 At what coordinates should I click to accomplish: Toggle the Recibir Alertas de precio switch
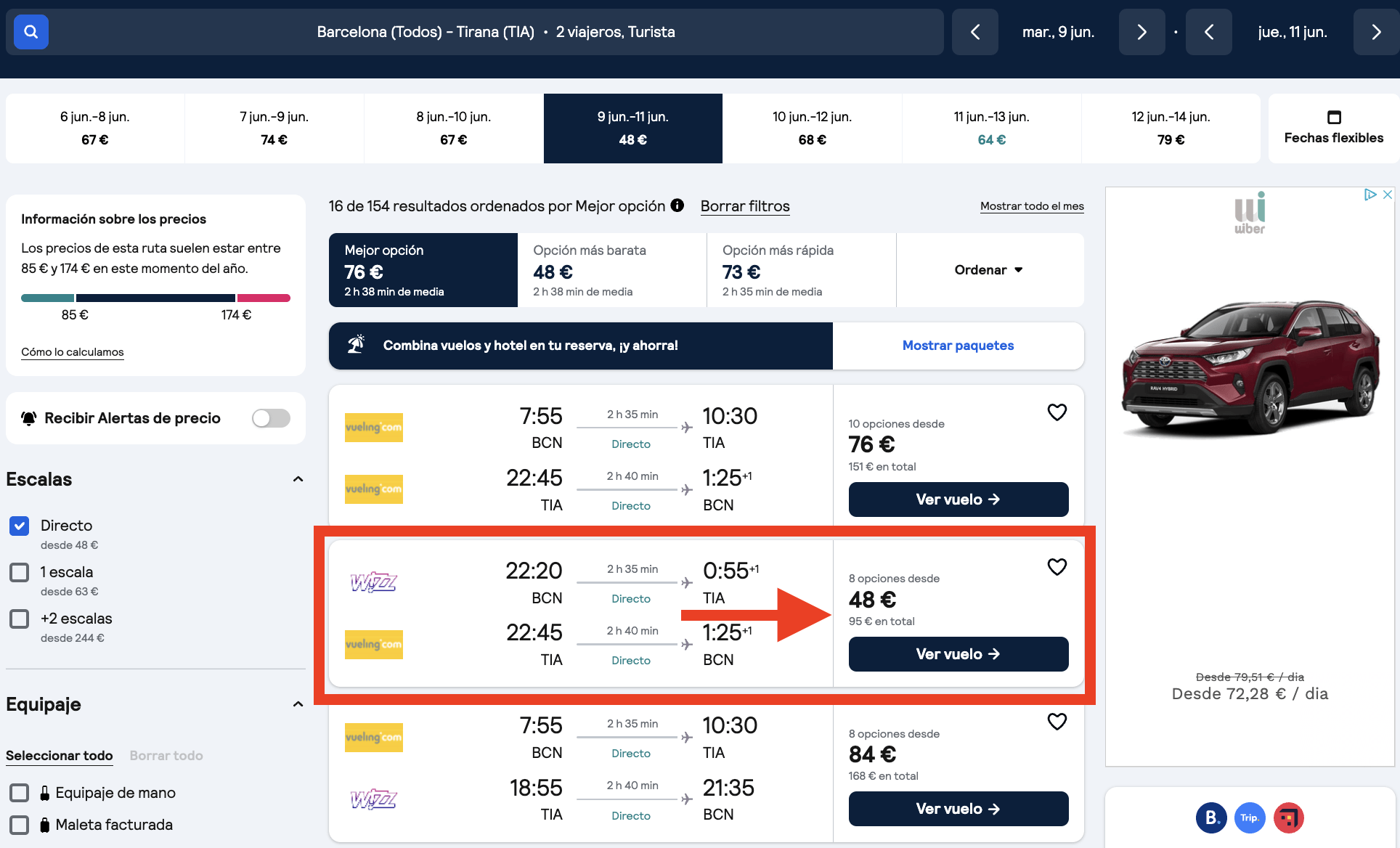(270, 418)
